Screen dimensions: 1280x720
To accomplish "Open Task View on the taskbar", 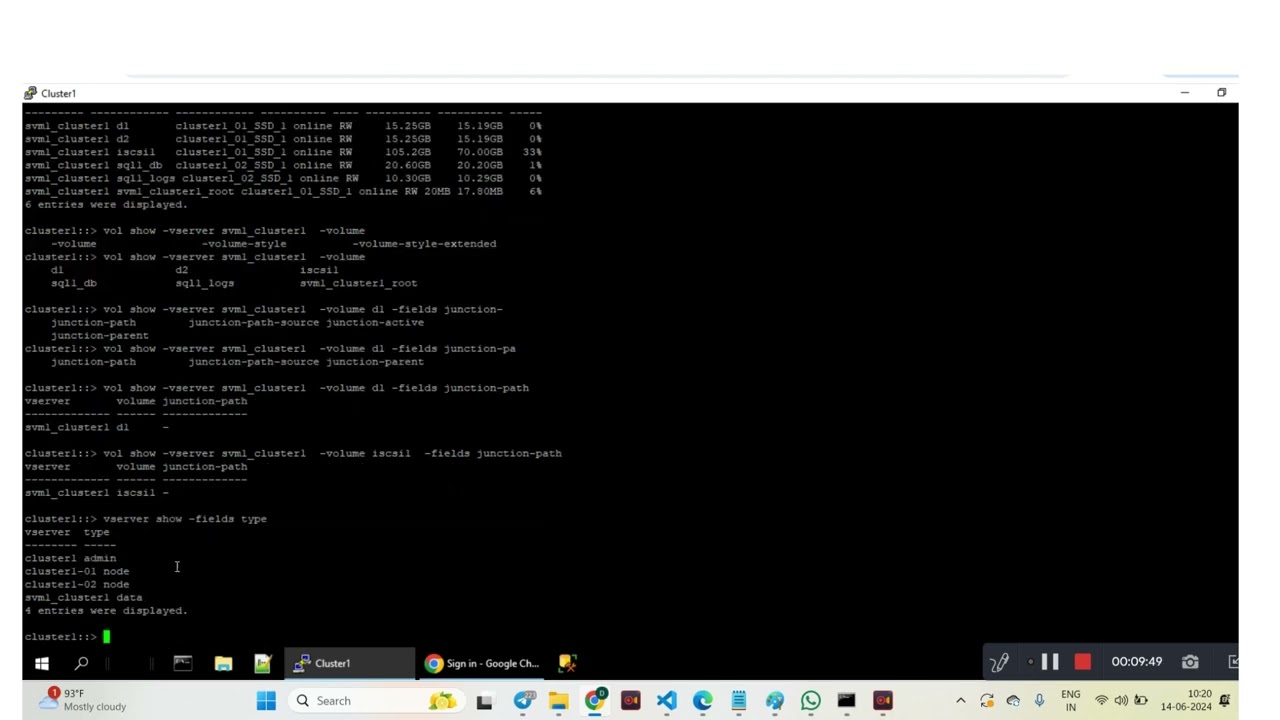I will coord(484,701).
